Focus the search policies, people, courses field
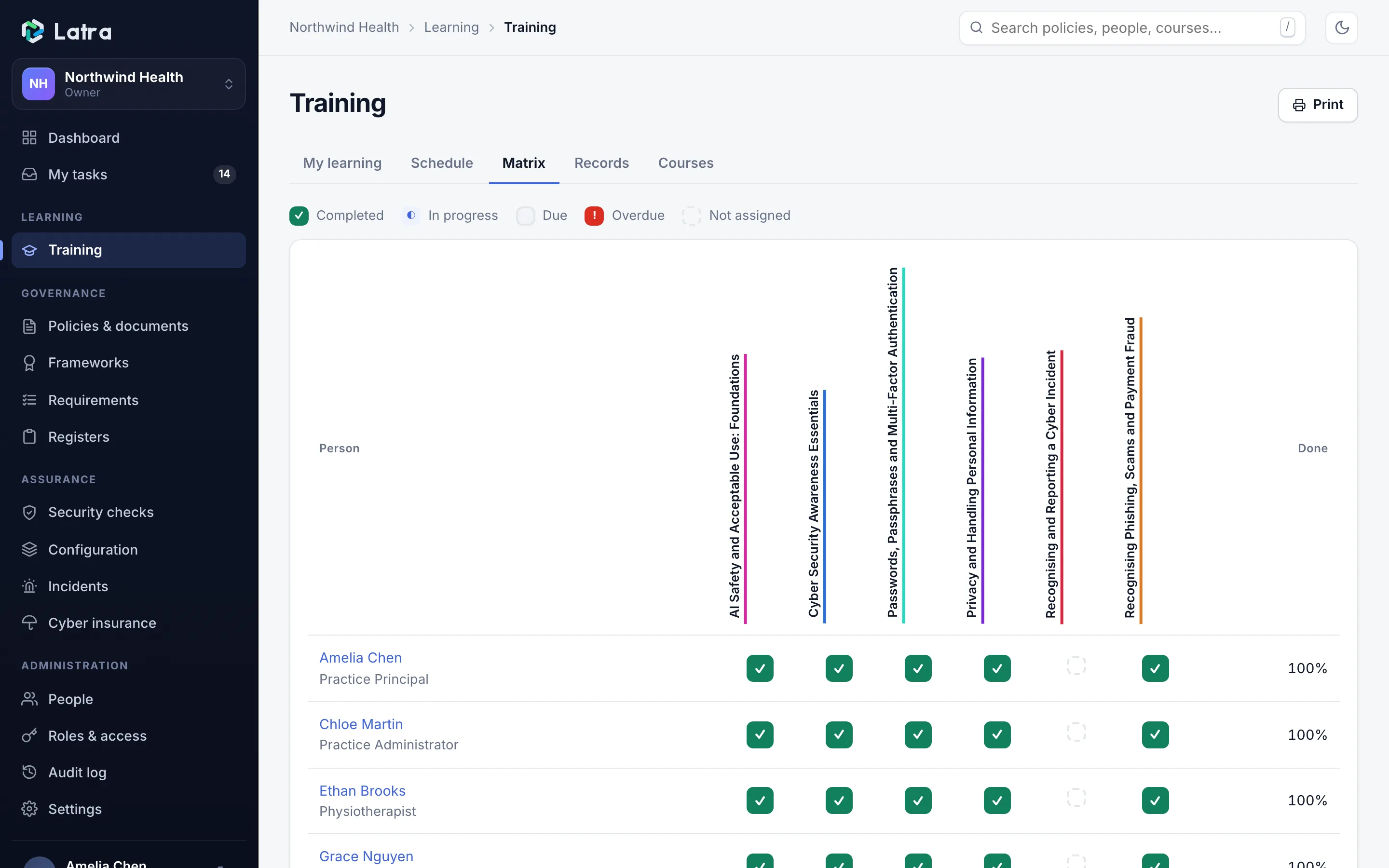 tap(1132, 27)
